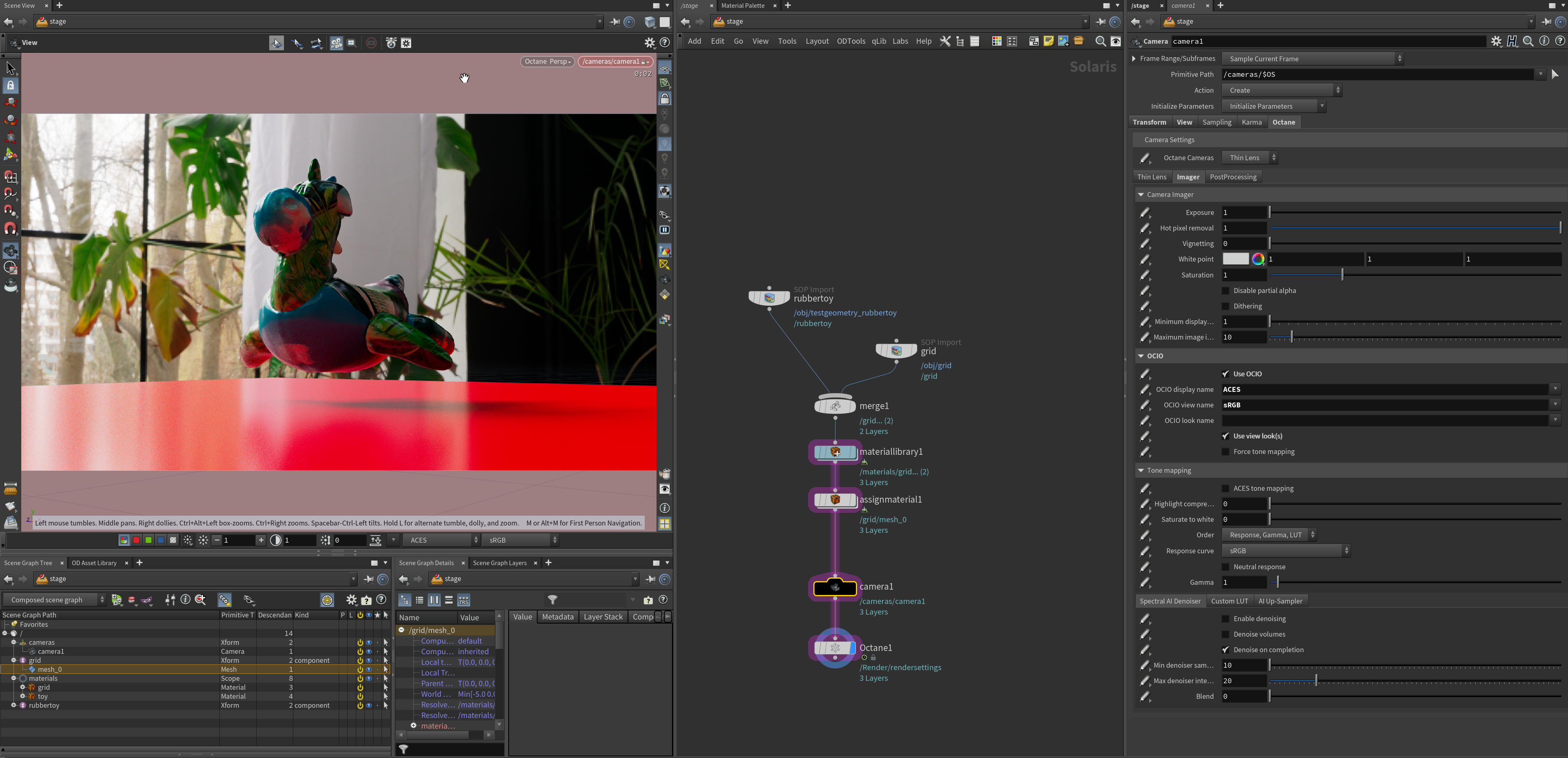Switch to the PostProcessing tab
The width and height of the screenshot is (1568, 758).
coord(1233,177)
